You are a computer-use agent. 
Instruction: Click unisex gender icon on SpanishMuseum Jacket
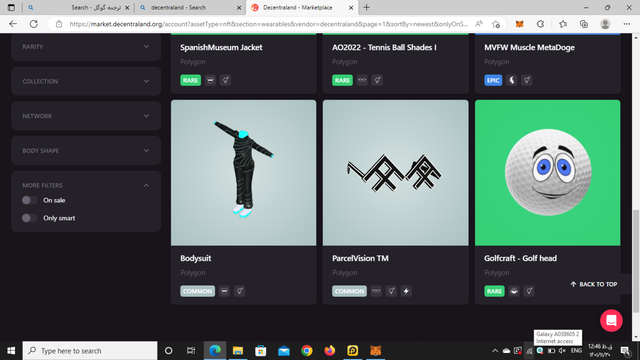point(225,80)
